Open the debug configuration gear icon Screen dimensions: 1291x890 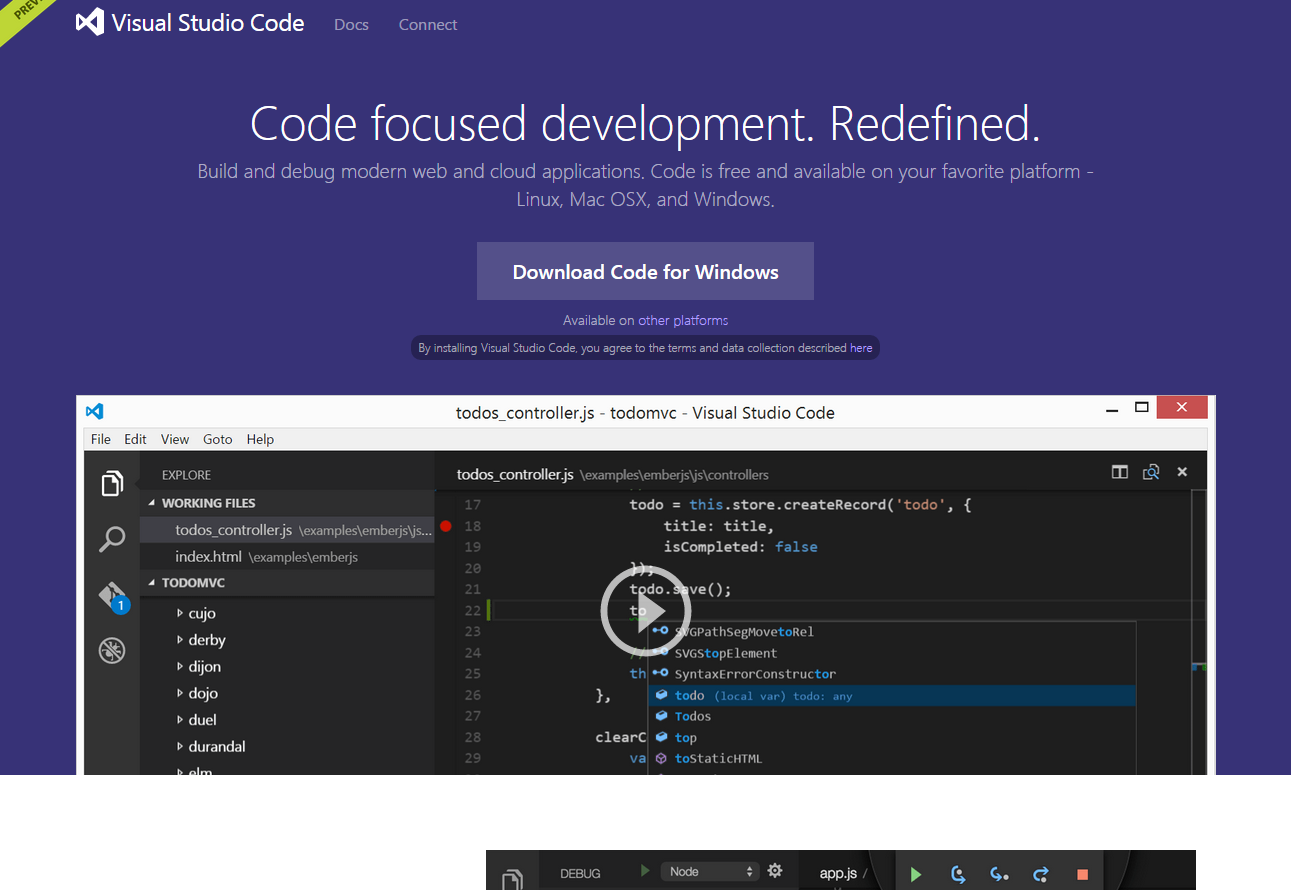[775, 871]
